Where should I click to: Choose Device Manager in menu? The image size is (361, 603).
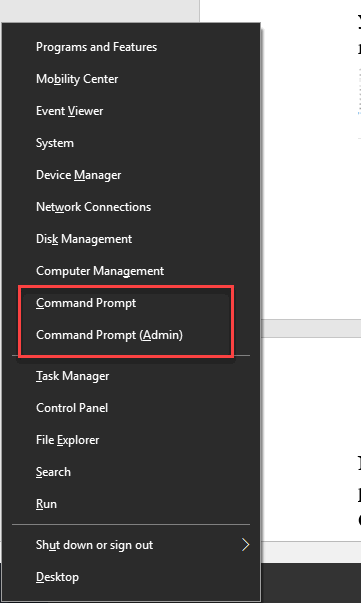tap(131, 175)
